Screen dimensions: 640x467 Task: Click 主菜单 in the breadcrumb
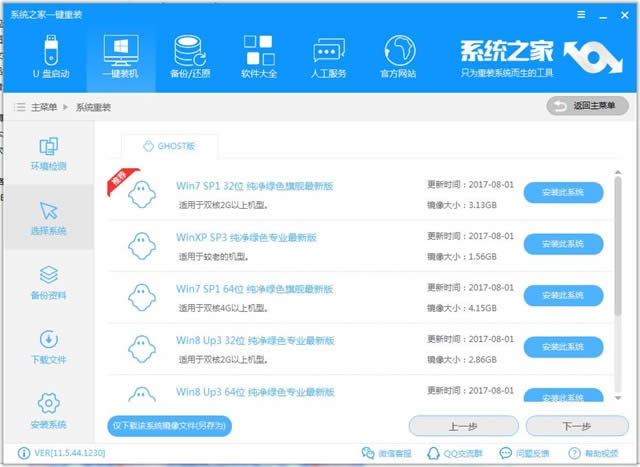(44, 107)
